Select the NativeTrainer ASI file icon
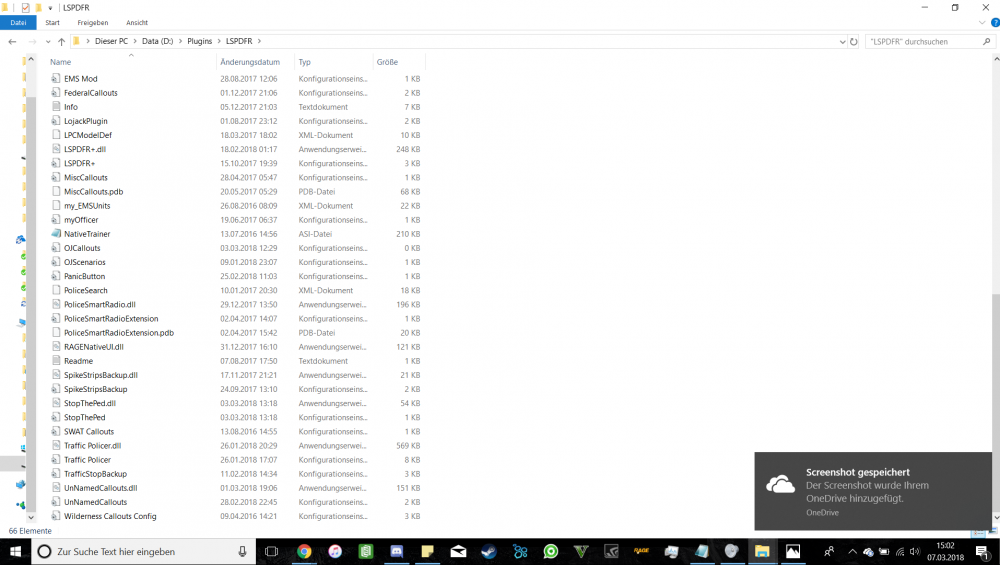 pyautogui.click(x=55, y=234)
